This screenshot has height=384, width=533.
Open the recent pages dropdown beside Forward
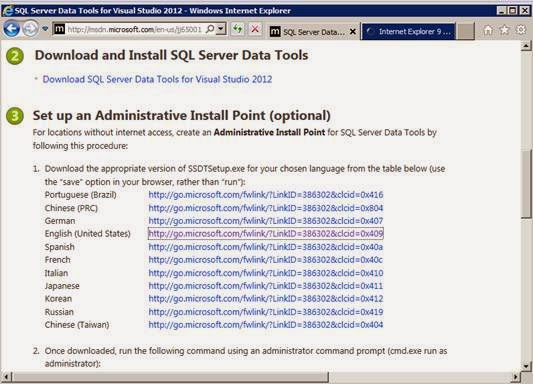pyautogui.click(x=45, y=29)
